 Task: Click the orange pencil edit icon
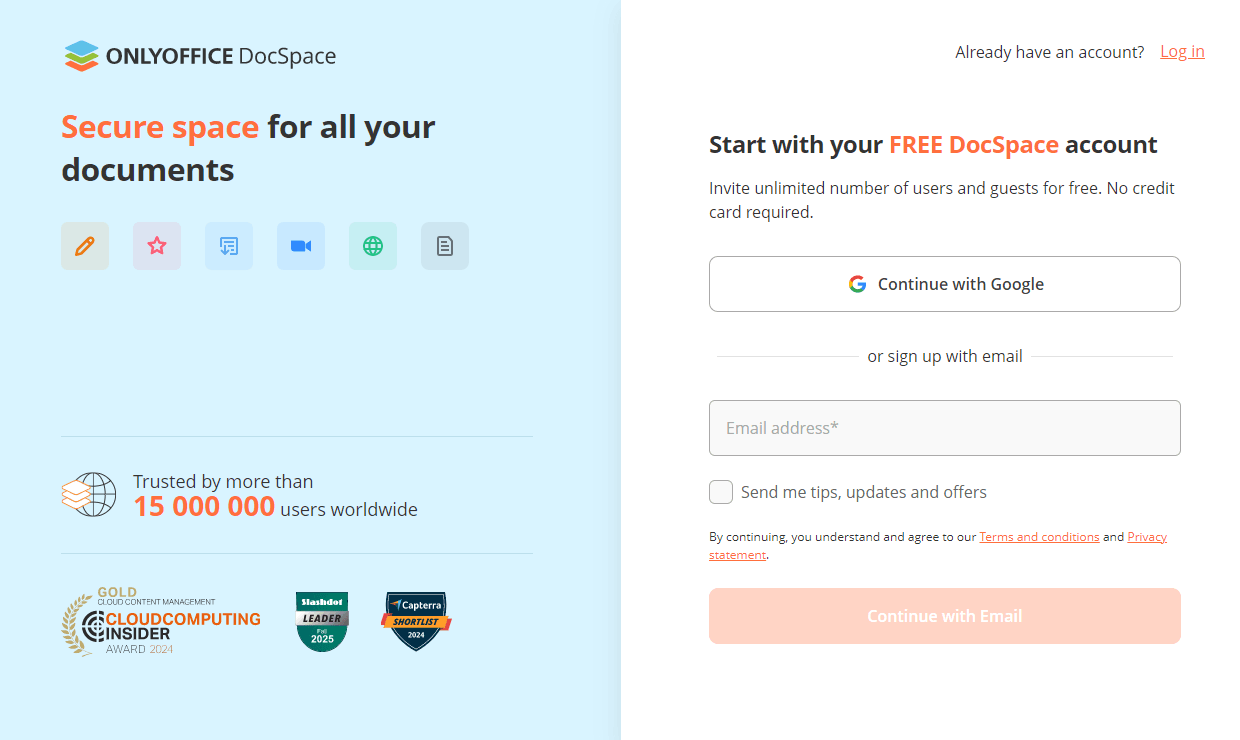pyautogui.click(x=85, y=246)
